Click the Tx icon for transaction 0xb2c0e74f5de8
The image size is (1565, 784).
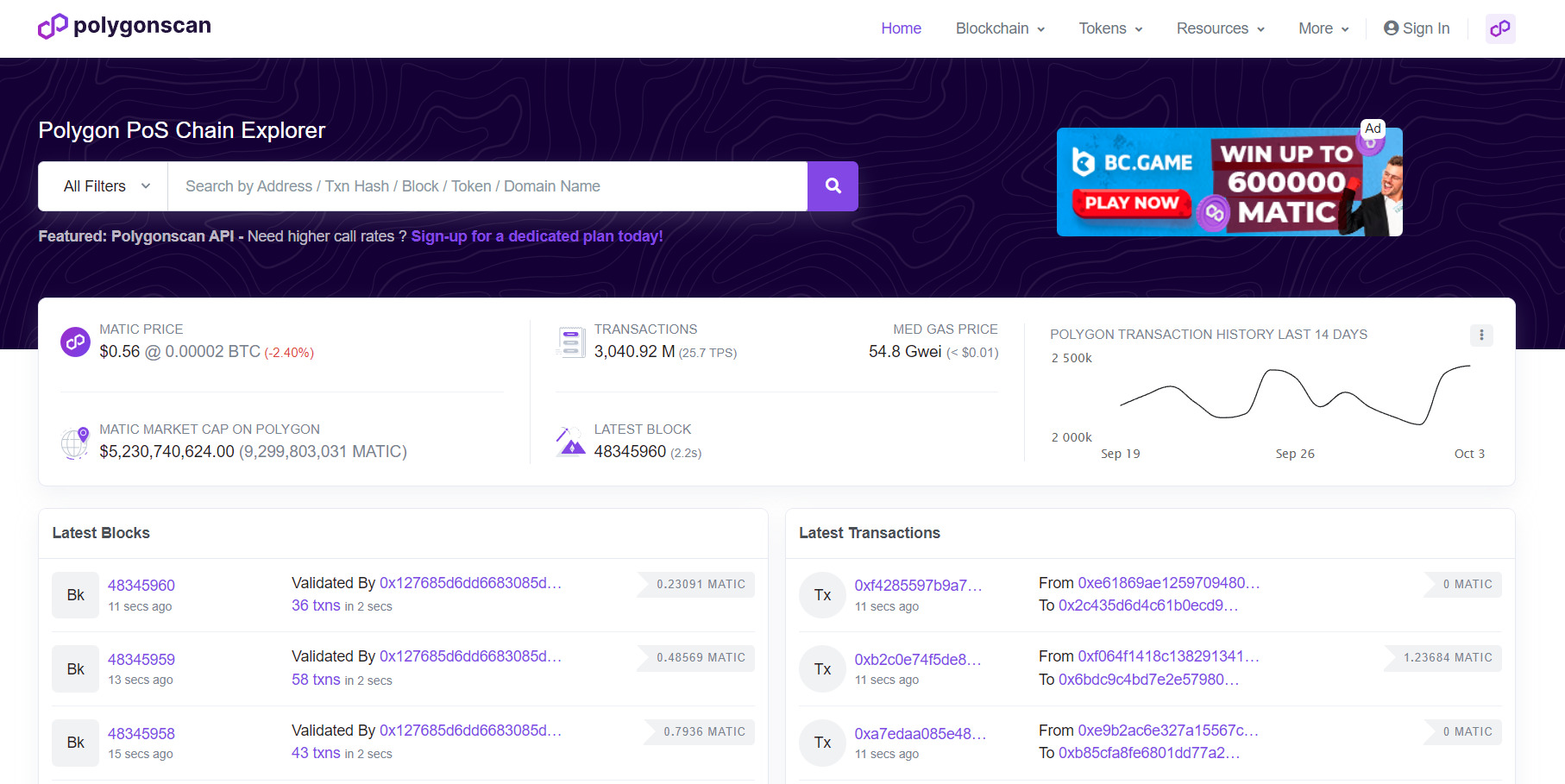[x=822, y=668]
